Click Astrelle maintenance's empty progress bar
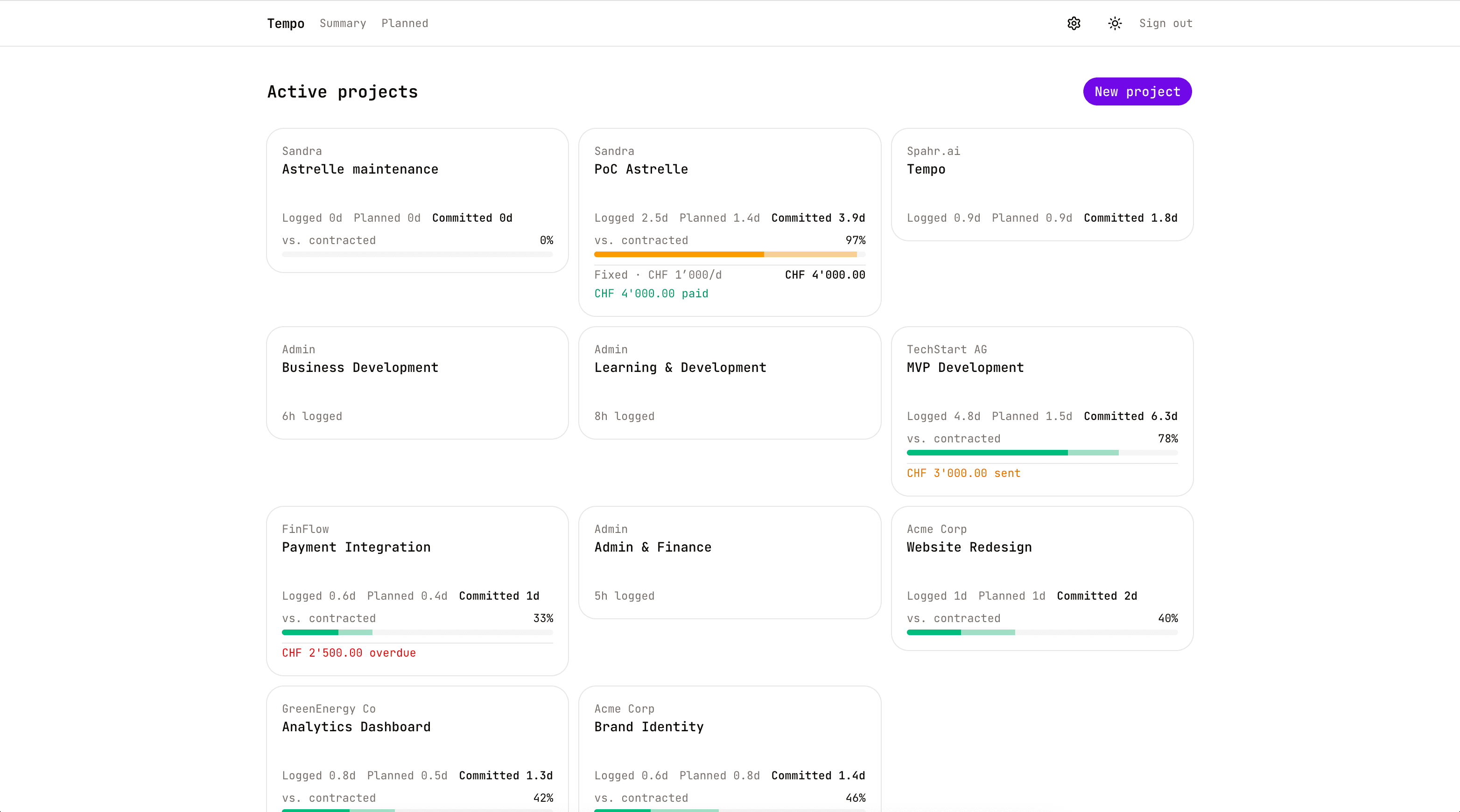The image size is (1460, 812). pyautogui.click(x=417, y=254)
